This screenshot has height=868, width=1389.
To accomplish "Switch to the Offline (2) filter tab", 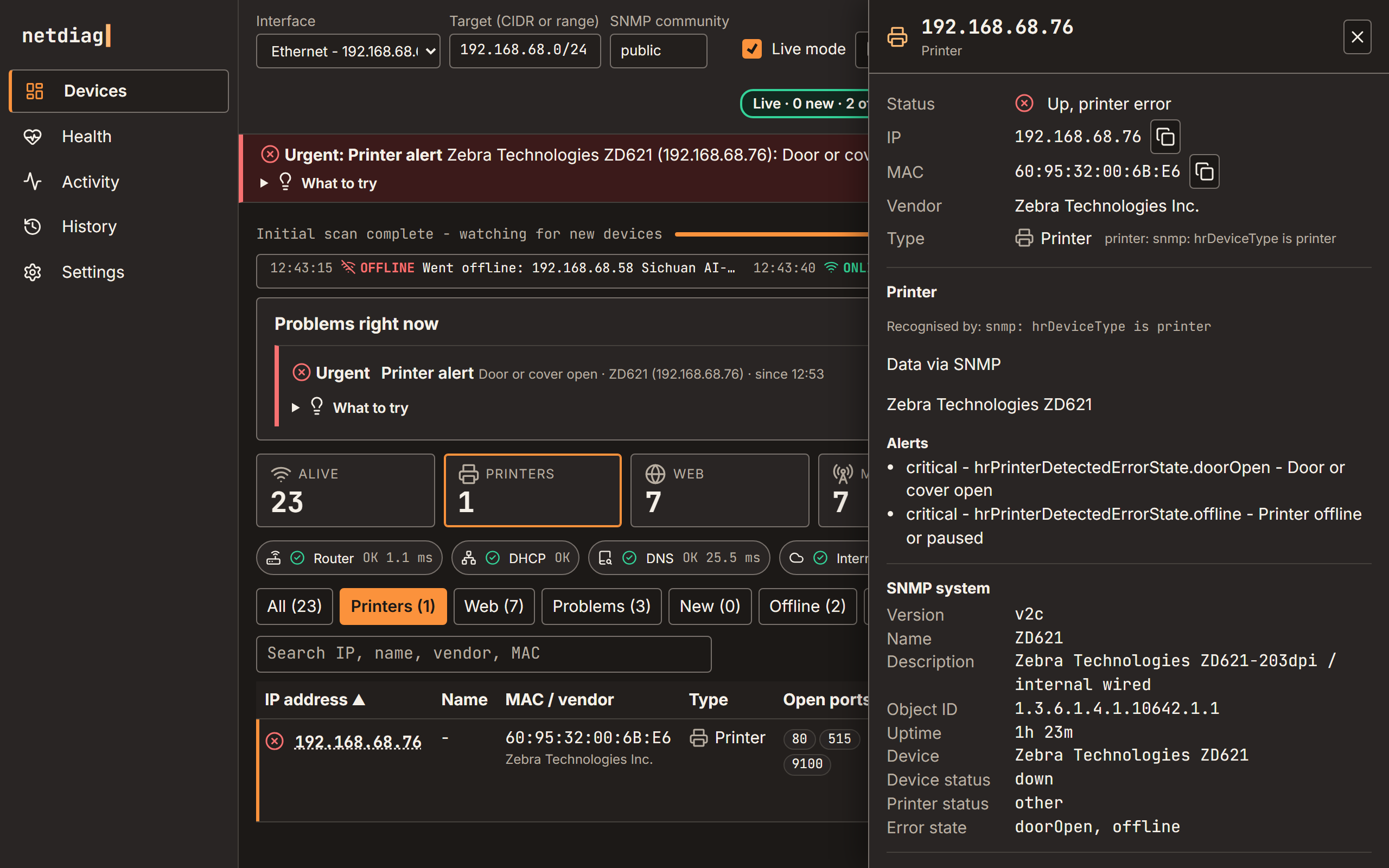I will [x=807, y=606].
